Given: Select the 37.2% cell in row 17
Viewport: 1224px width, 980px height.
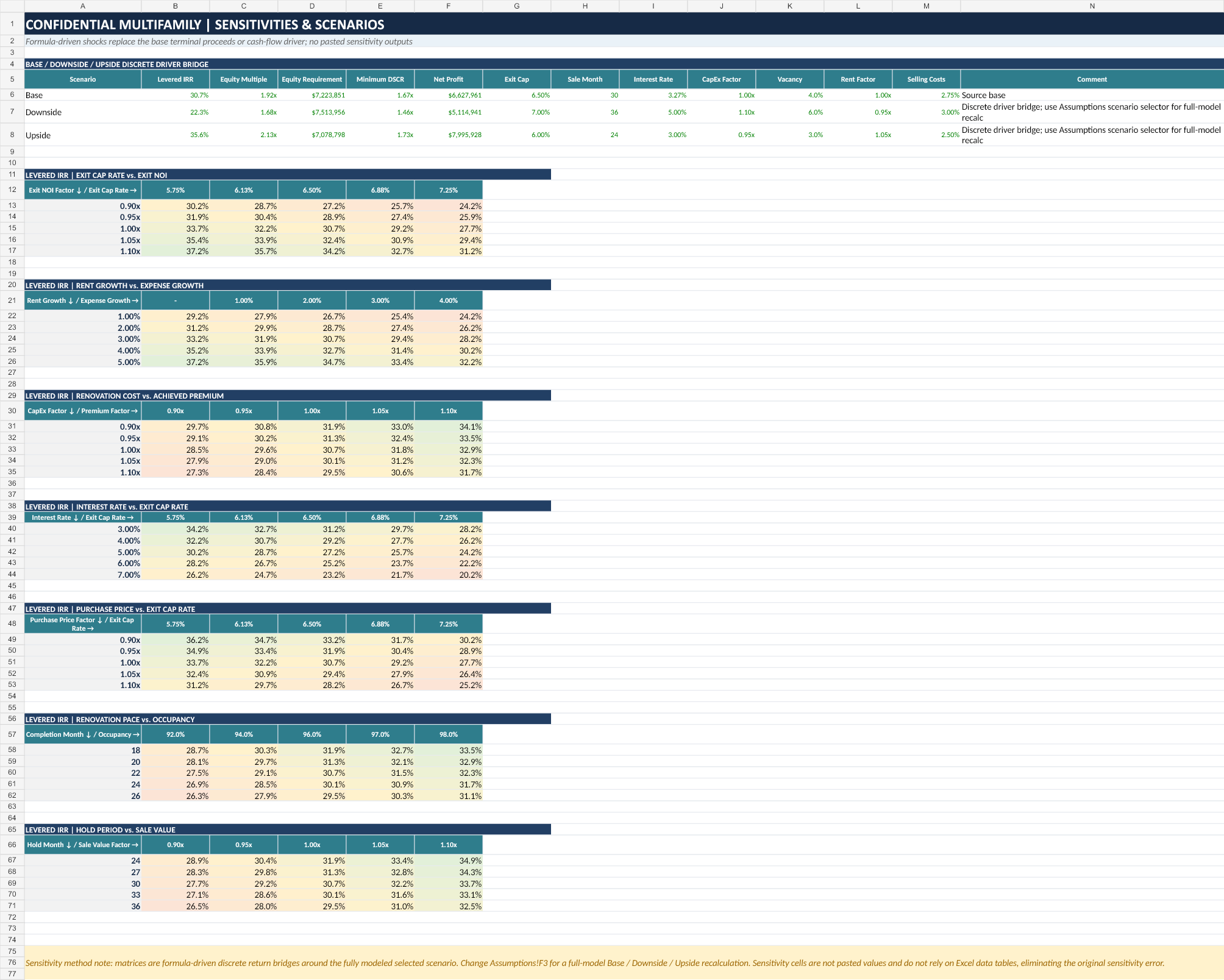Looking at the screenshot, I should [x=176, y=251].
